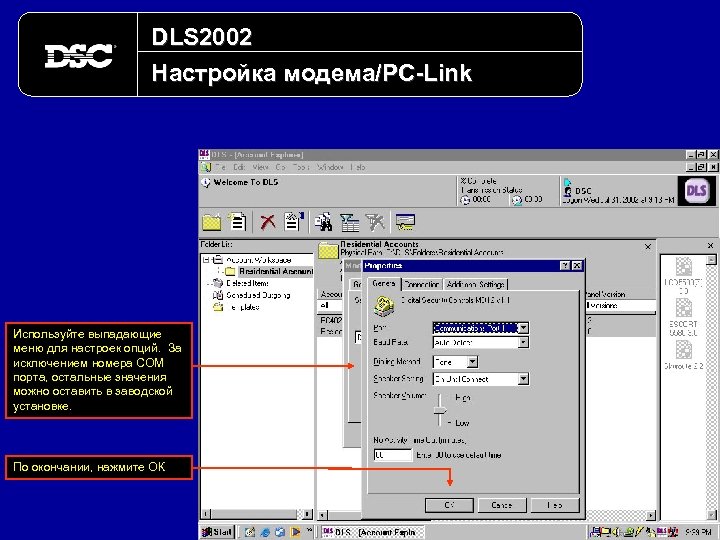Click the binoculars Find toolbar icon
Viewport: 720px width, 540px height.
click(324, 222)
